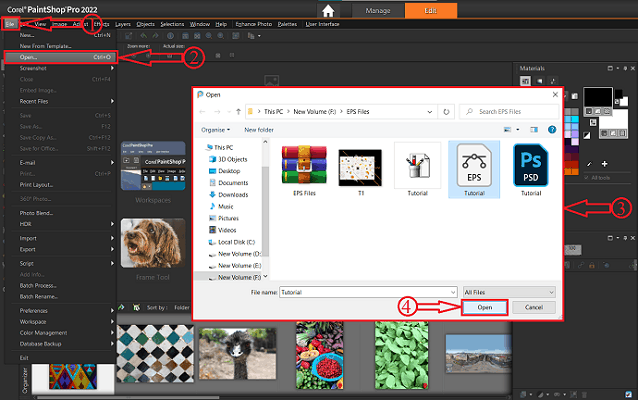This screenshot has height=400, width=638.
Task: Open the Palettes toolbar menu
Action: pyautogui.click(x=287, y=24)
